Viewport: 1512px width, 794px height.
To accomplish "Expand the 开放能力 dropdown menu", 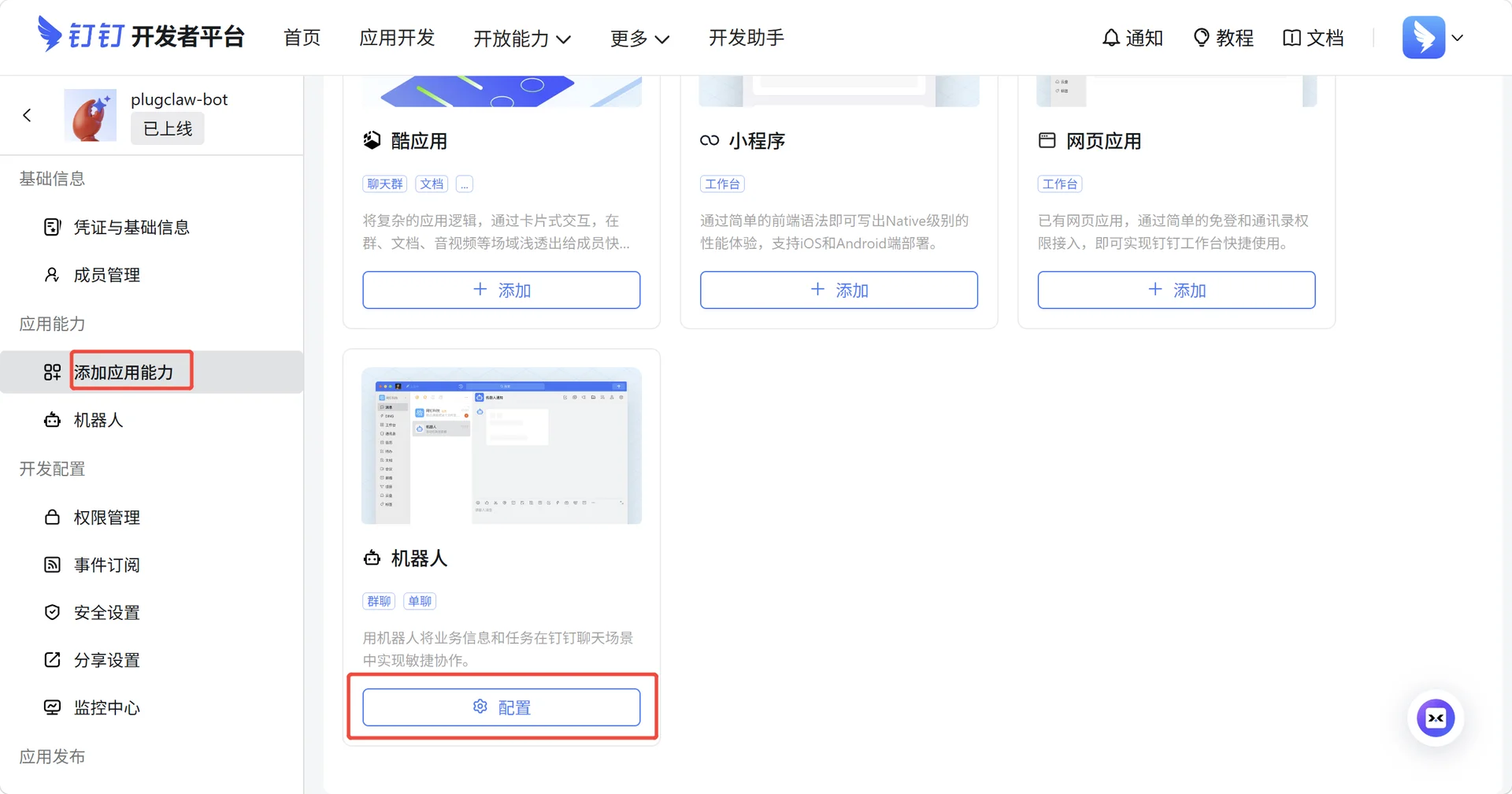I will pos(522,38).
